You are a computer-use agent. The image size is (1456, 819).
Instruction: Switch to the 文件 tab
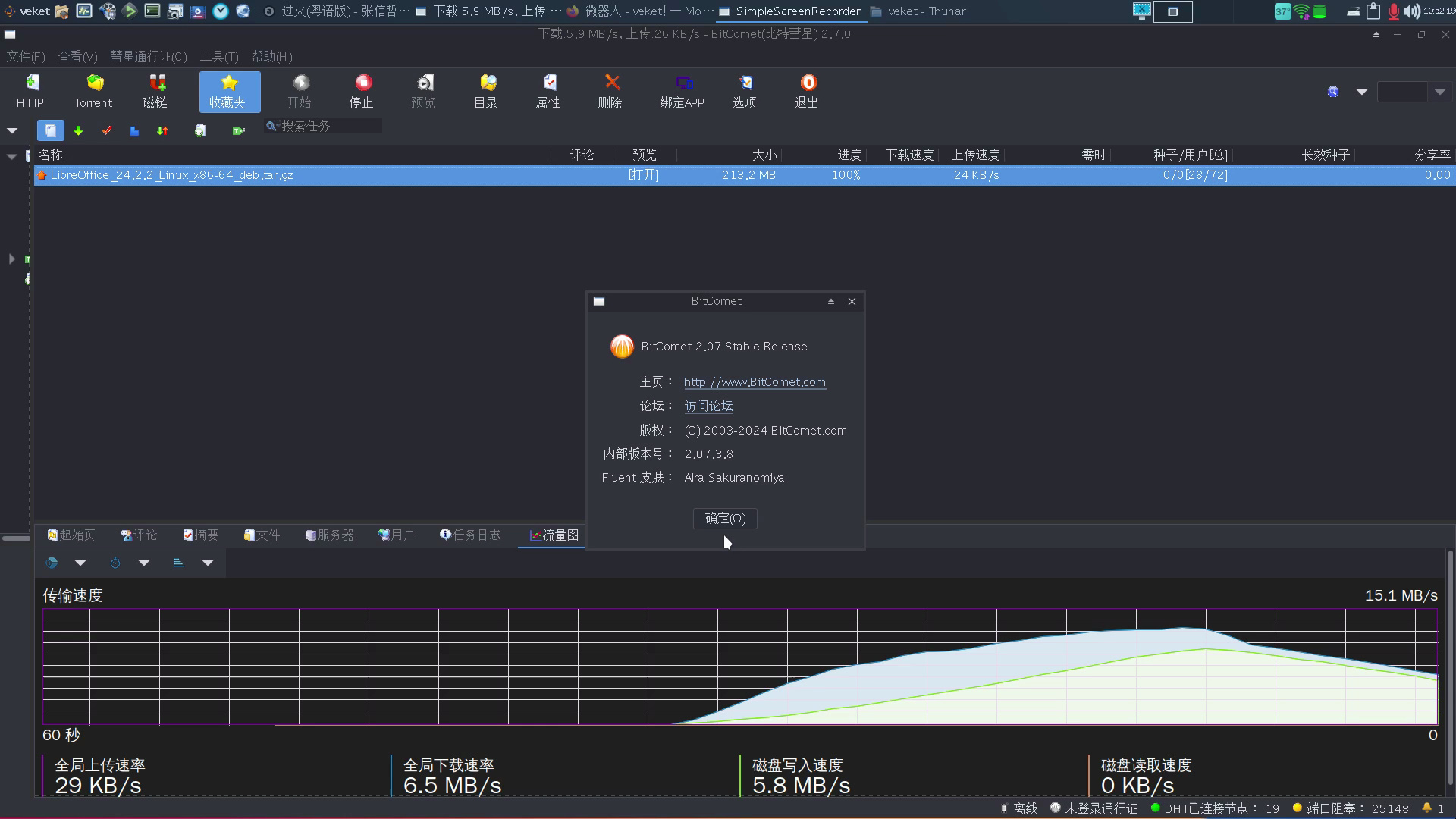pyautogui.click(x=262, y=535)
